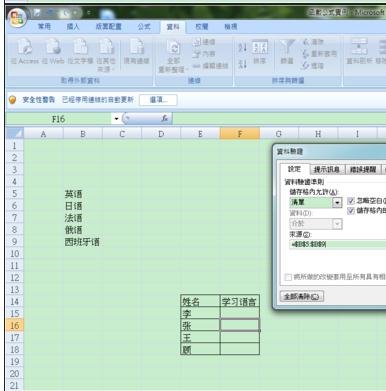Open the Home ribbon tab
Screen dimensions: 386x391
[x=44, y=26]
